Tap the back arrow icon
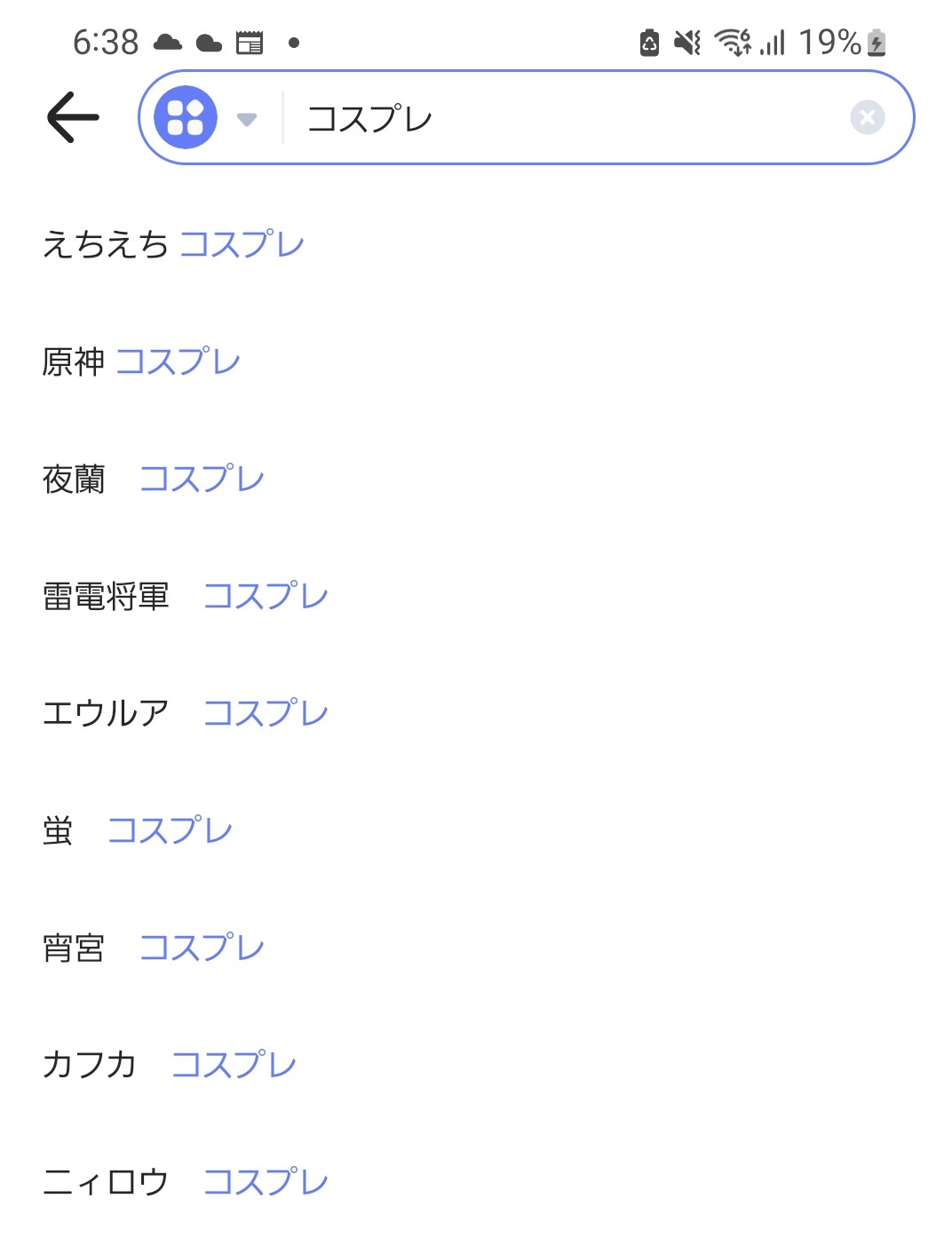Image resolution: width=952 pixels, height=1238 pixels. coord(73,117)
